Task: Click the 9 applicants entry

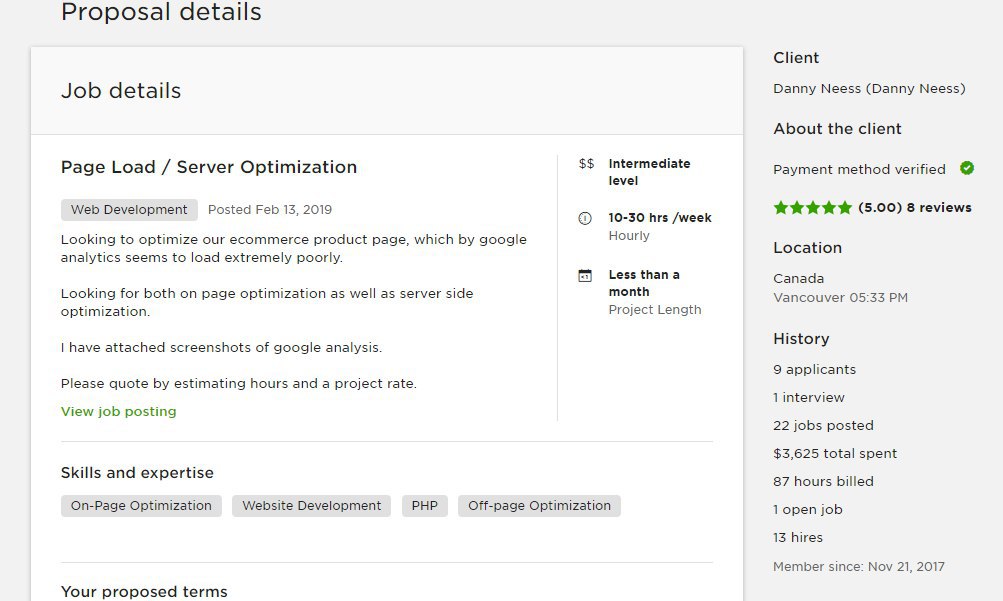Action: [x=814, y=370]
